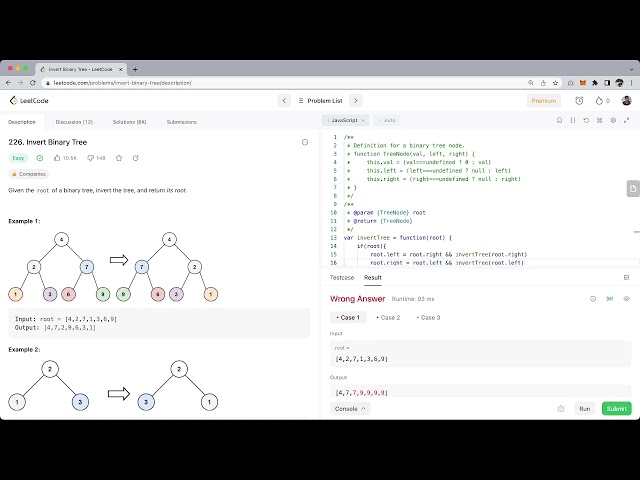Click the debugger bug icon

(561, 409)
